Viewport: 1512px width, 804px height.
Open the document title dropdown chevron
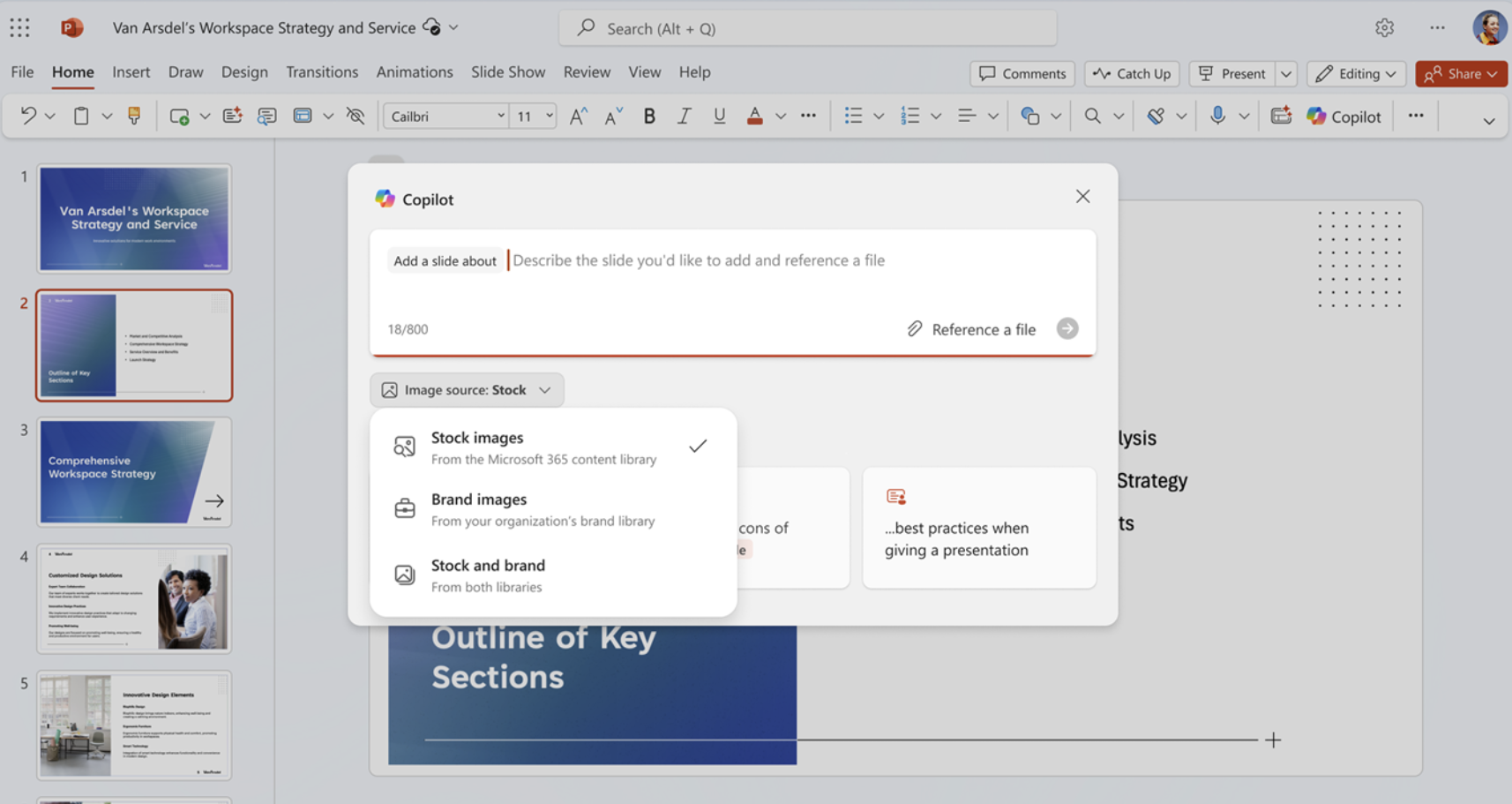pyautogui.click(x=453, y=27)
